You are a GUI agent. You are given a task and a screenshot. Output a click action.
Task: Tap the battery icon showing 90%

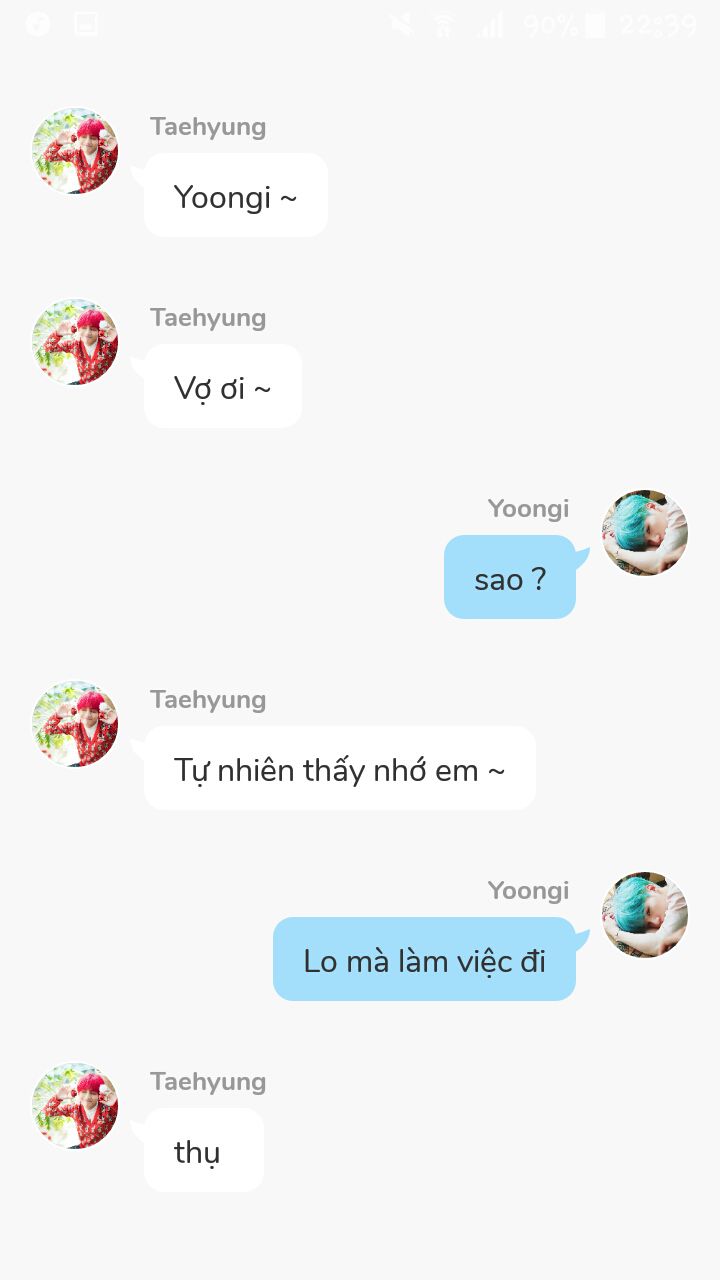tap(595, 25)
